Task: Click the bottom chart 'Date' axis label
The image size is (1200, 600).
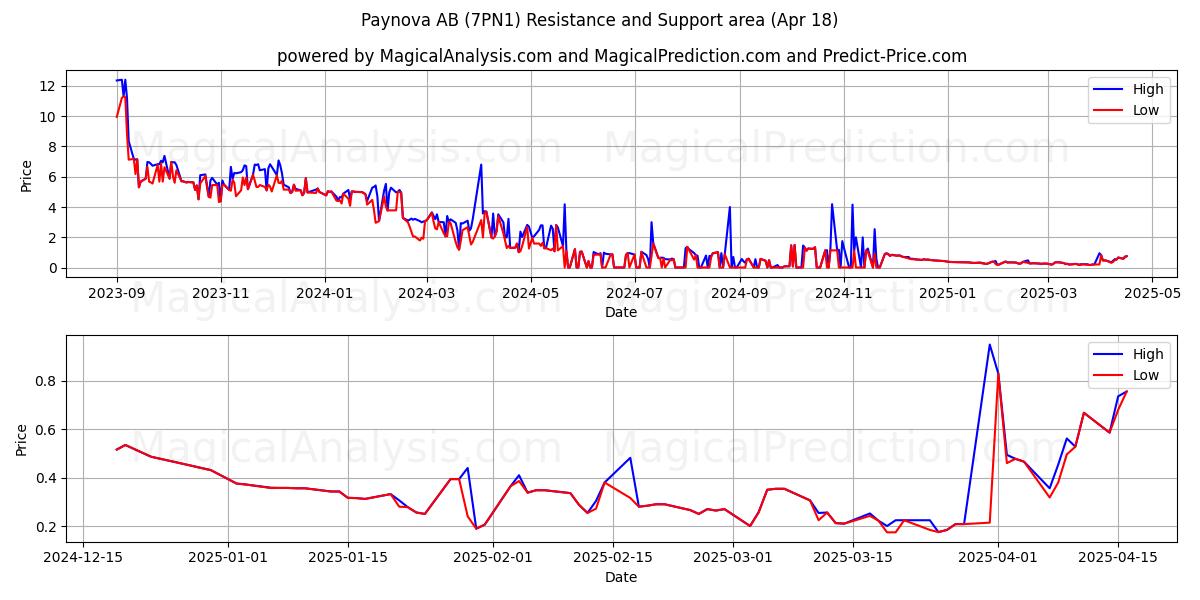Action: (x=621, y=577)
